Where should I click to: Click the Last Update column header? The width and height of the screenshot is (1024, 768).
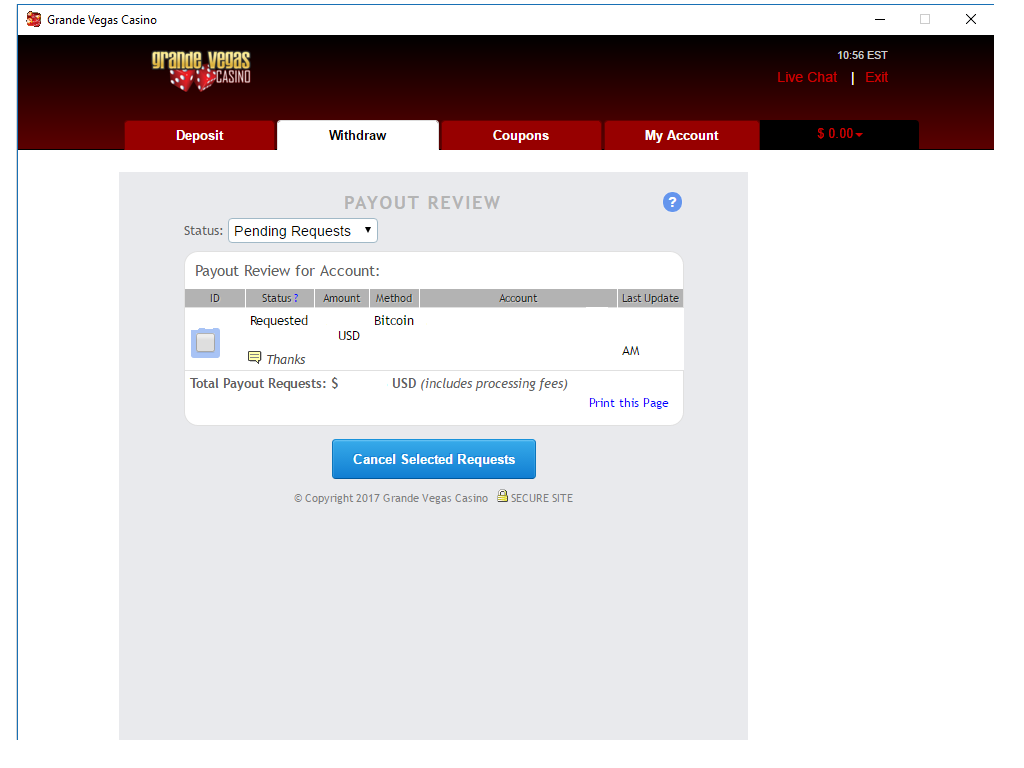(x=650, y=298)
